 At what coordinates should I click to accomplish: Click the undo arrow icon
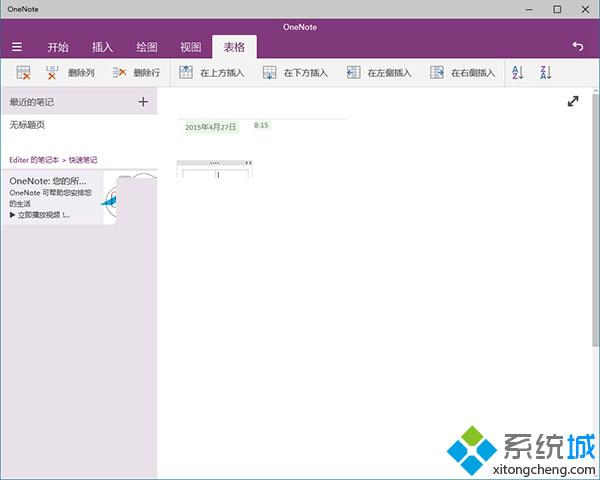pos(577,46)
